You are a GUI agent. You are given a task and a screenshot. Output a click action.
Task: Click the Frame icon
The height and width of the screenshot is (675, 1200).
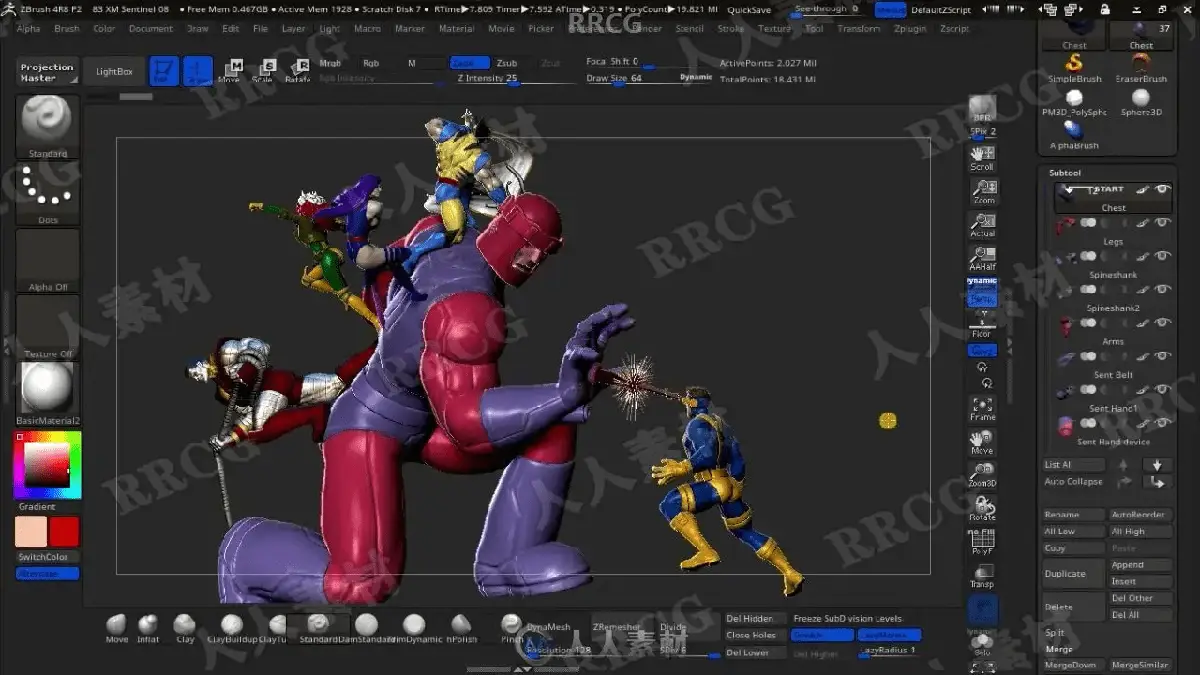[982, 408]
